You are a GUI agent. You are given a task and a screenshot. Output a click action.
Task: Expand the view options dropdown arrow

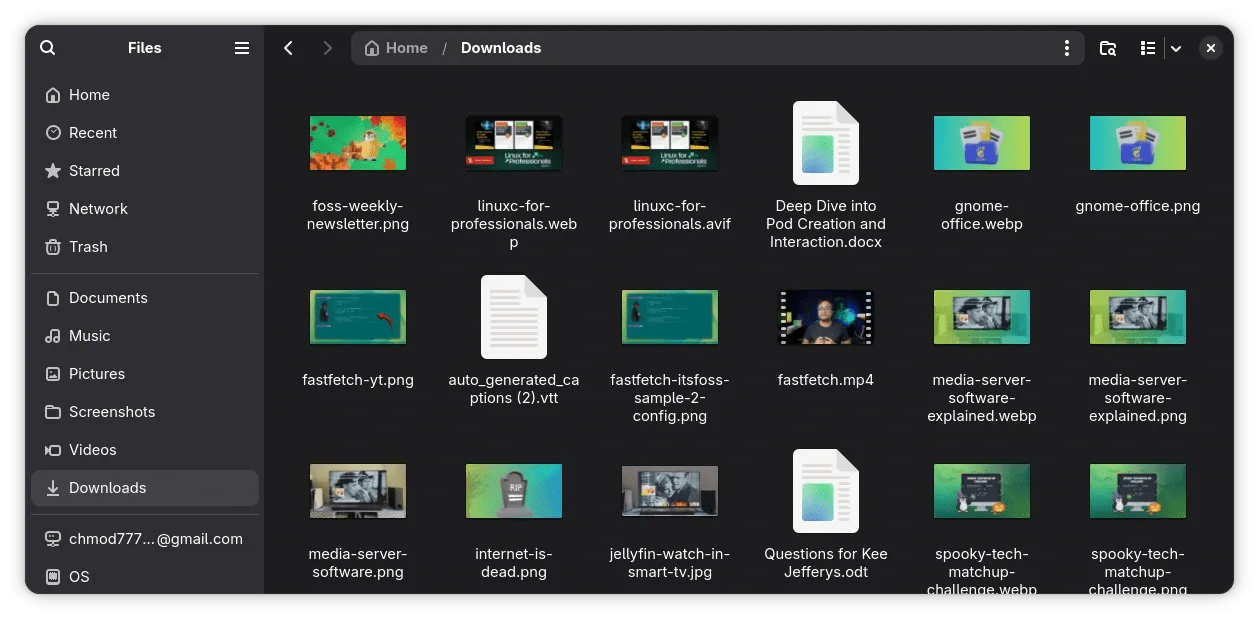click(x=1176, y=48)
